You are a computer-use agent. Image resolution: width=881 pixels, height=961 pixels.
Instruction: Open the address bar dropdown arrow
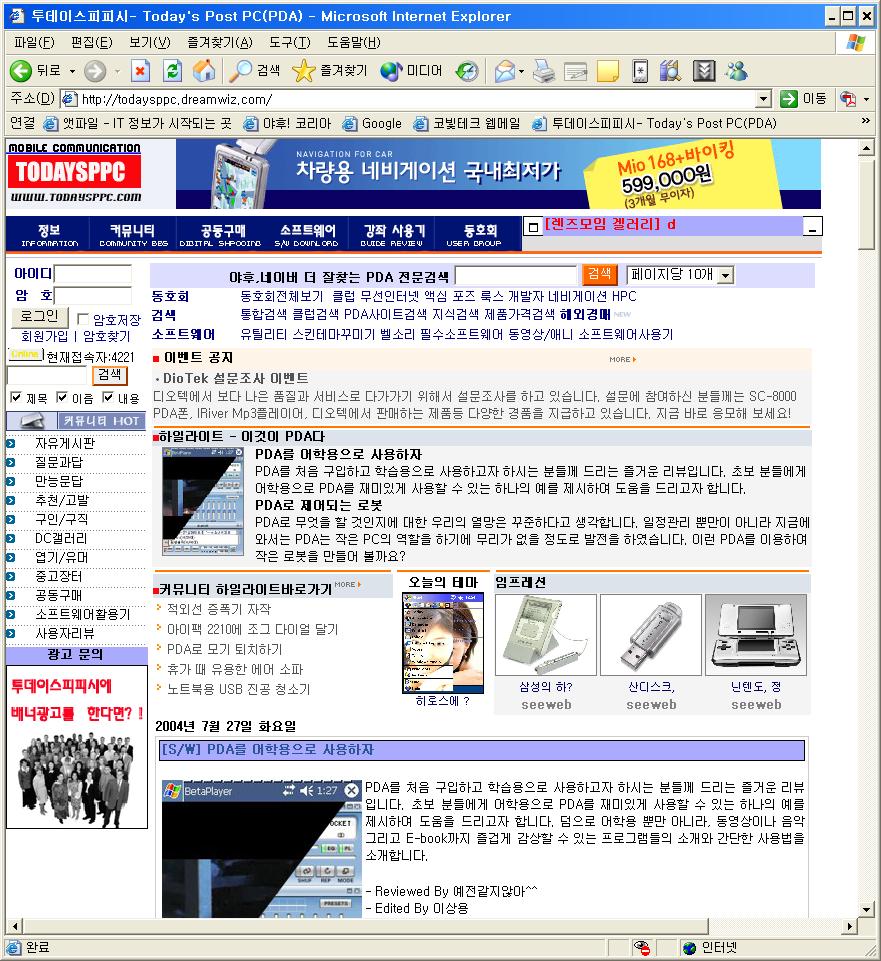[x=763, y=98]
